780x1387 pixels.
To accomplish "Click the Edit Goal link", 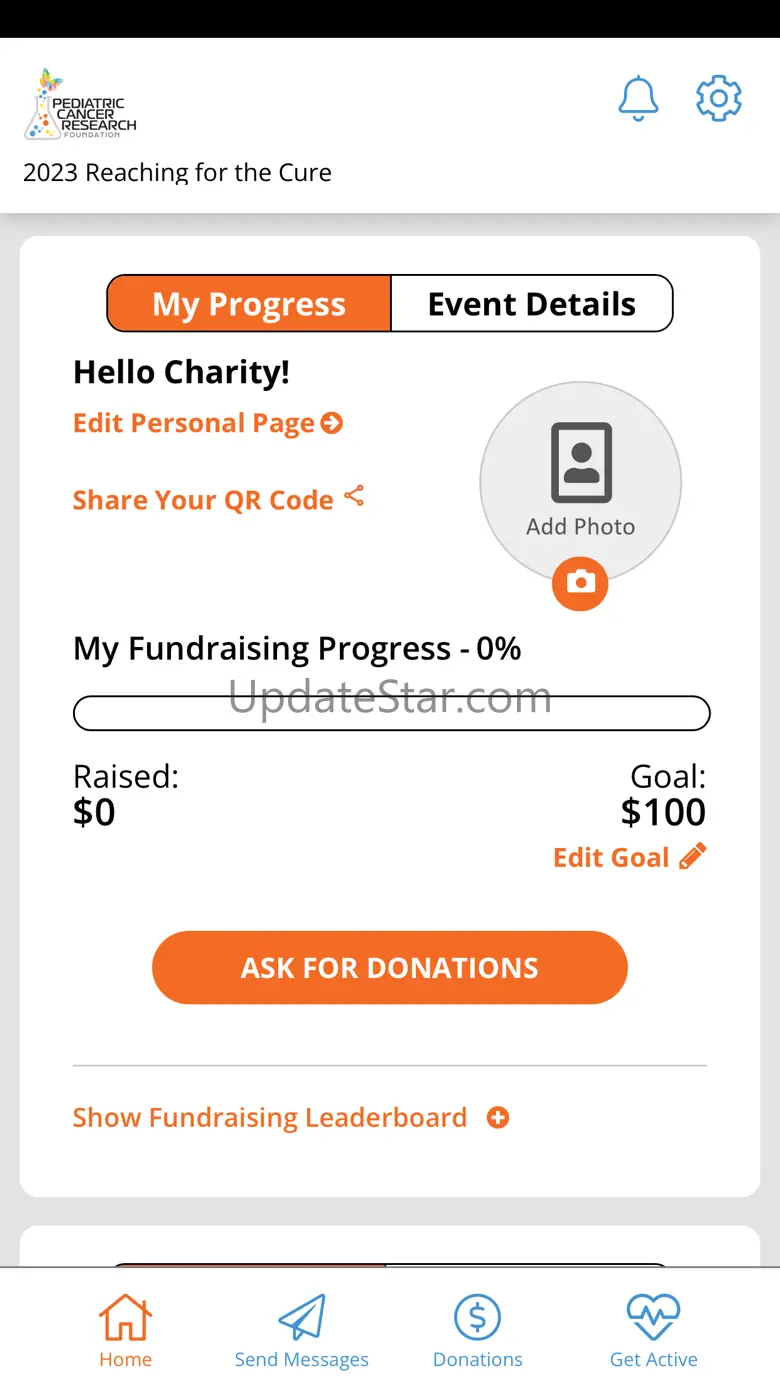I will 611,857.
